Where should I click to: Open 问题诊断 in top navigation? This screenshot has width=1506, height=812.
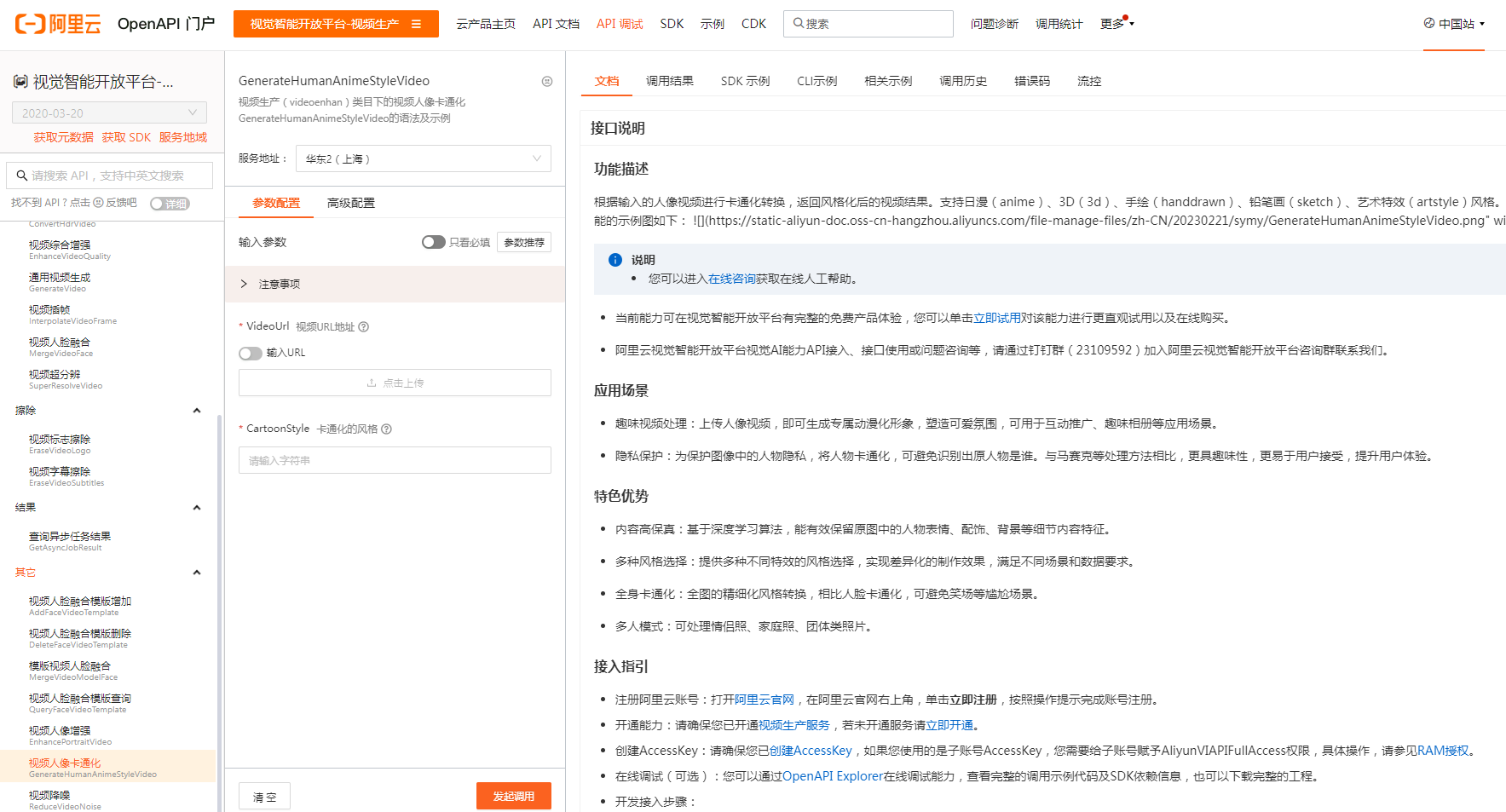pos(995,24)
